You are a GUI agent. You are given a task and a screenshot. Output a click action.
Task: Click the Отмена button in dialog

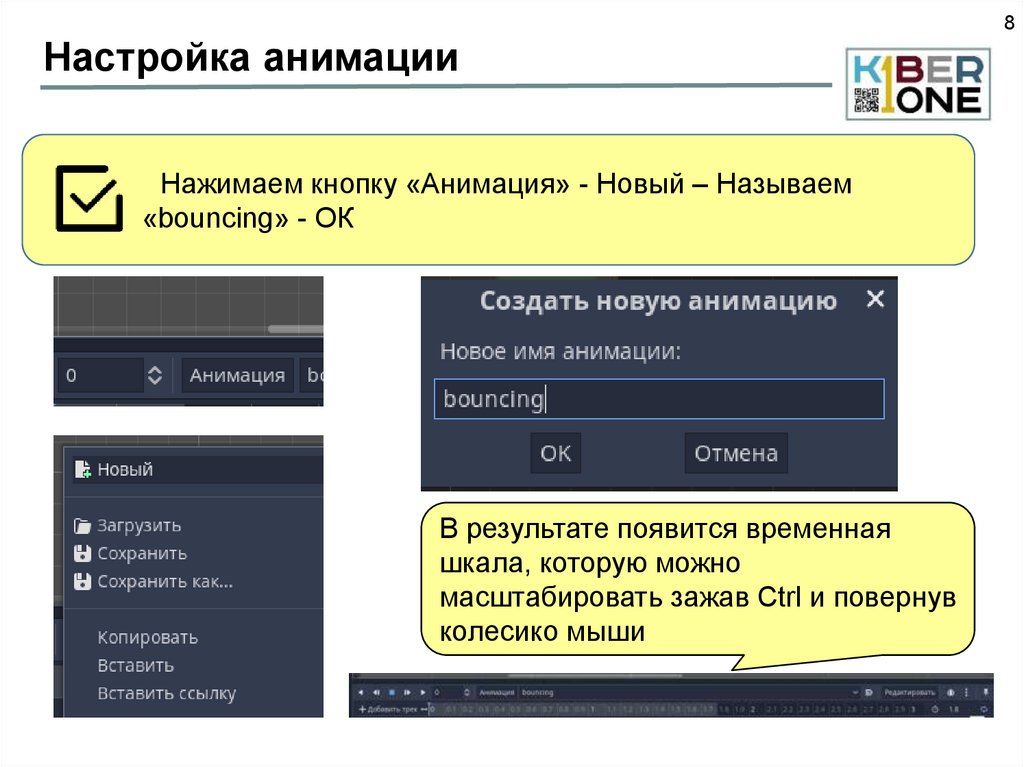click(736, 453)
